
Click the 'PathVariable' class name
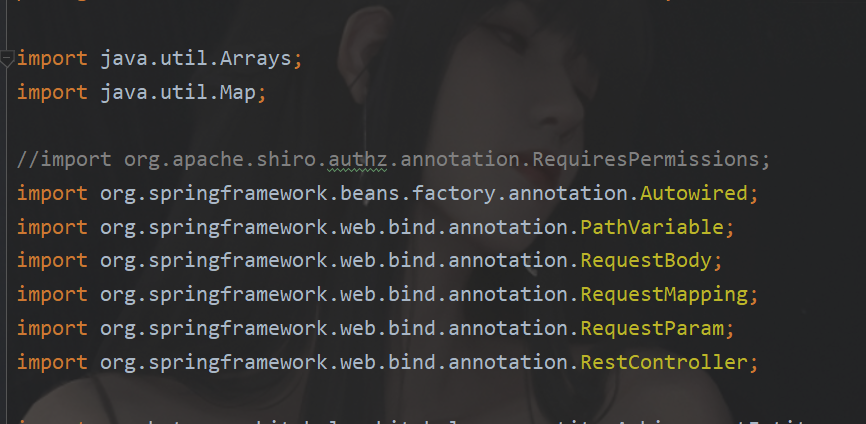(652, 227)
